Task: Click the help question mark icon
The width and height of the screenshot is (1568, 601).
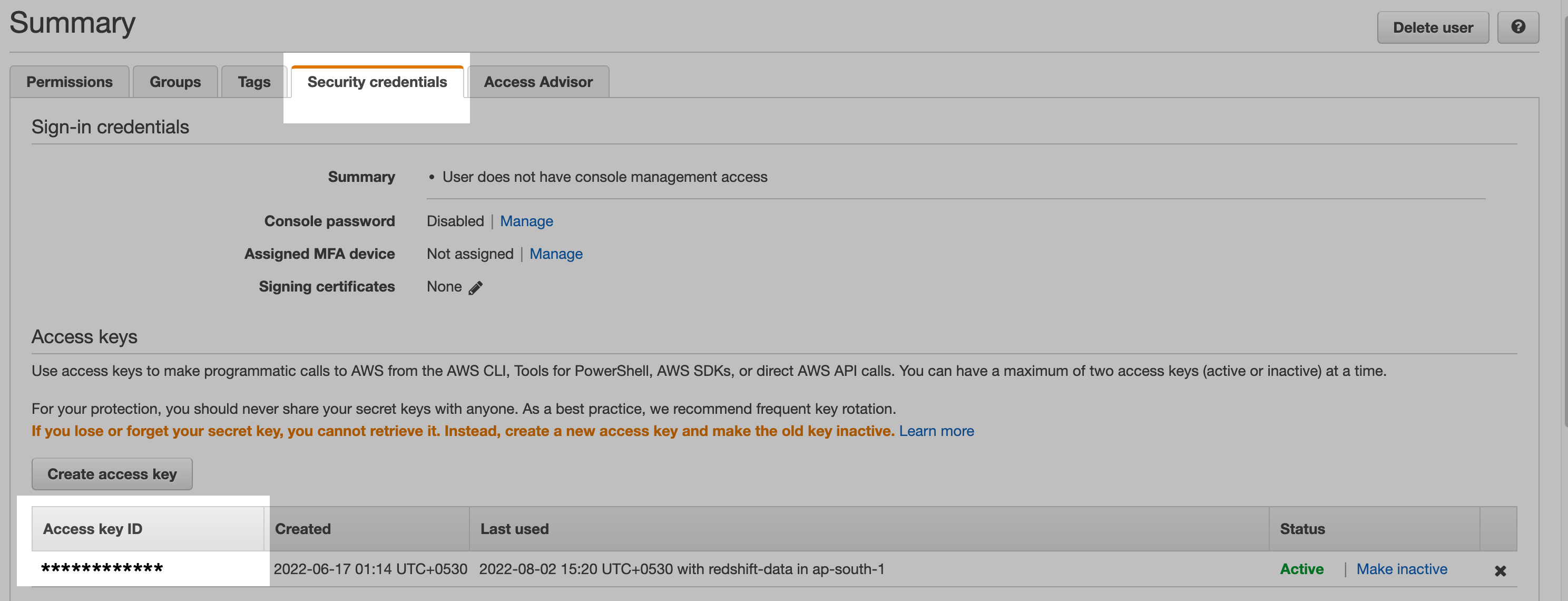Action: point(1517,27)
